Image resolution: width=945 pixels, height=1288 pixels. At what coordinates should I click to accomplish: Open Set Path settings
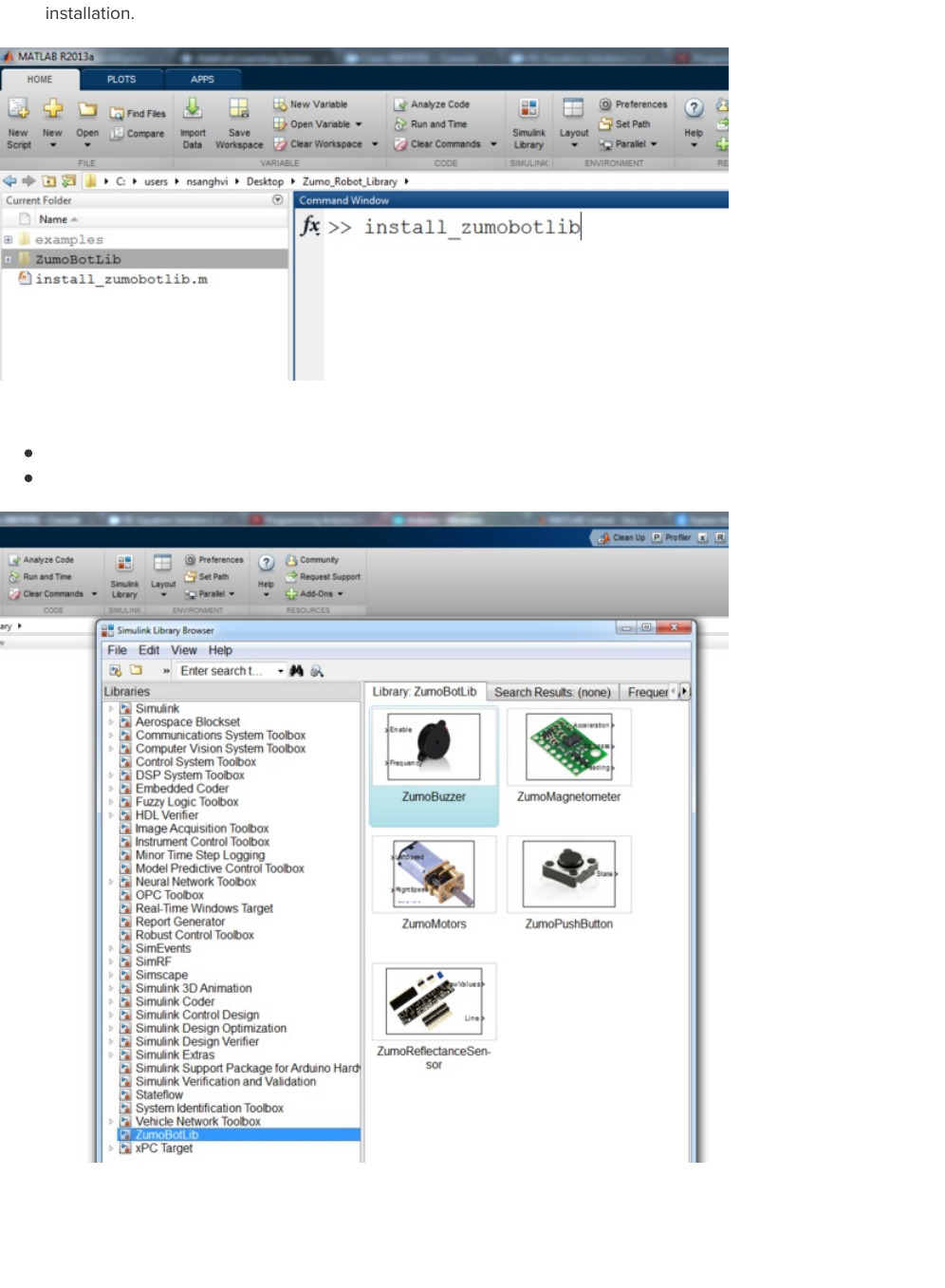tap(628, 123)
